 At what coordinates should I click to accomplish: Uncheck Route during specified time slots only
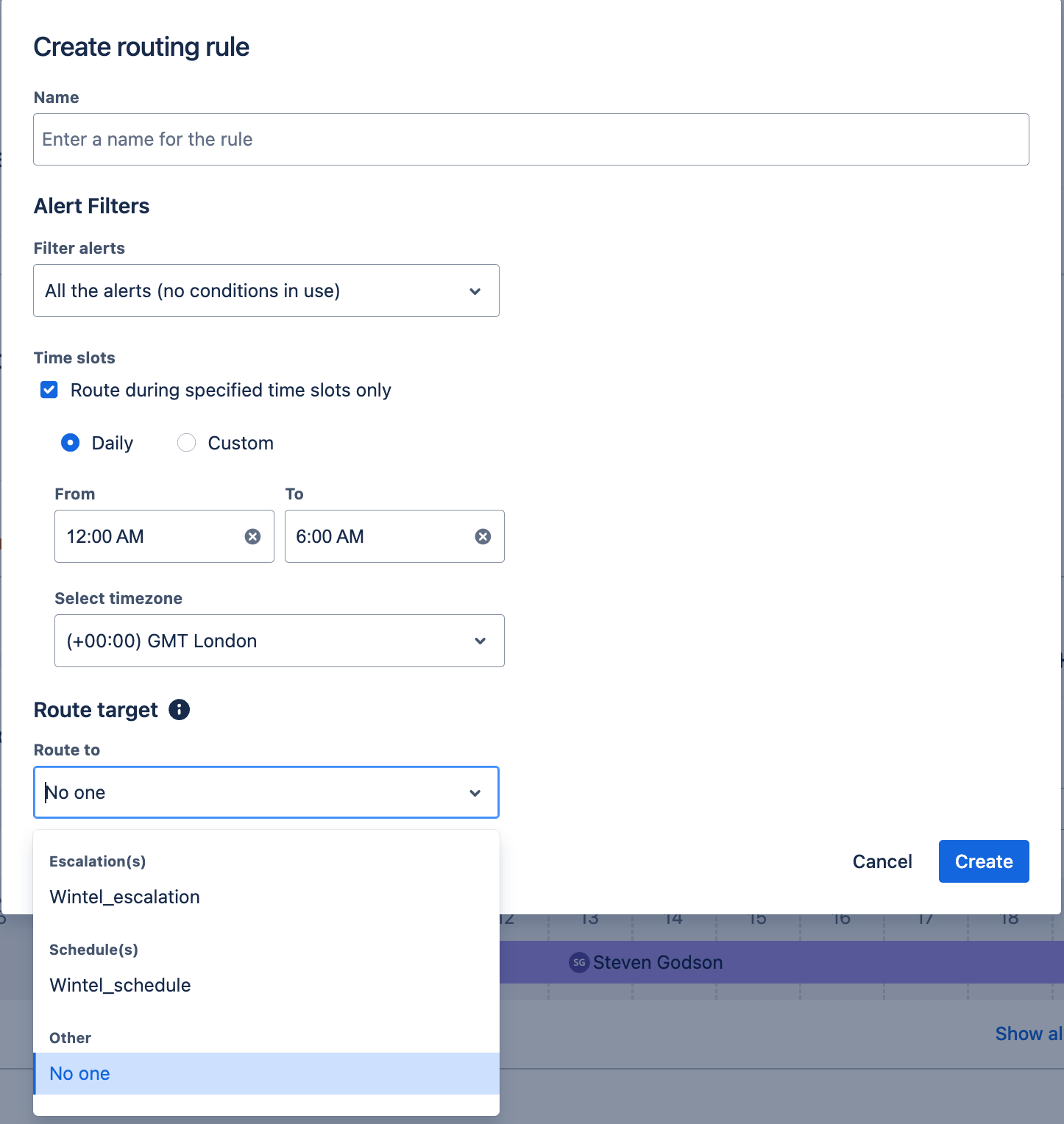[49, 390]
